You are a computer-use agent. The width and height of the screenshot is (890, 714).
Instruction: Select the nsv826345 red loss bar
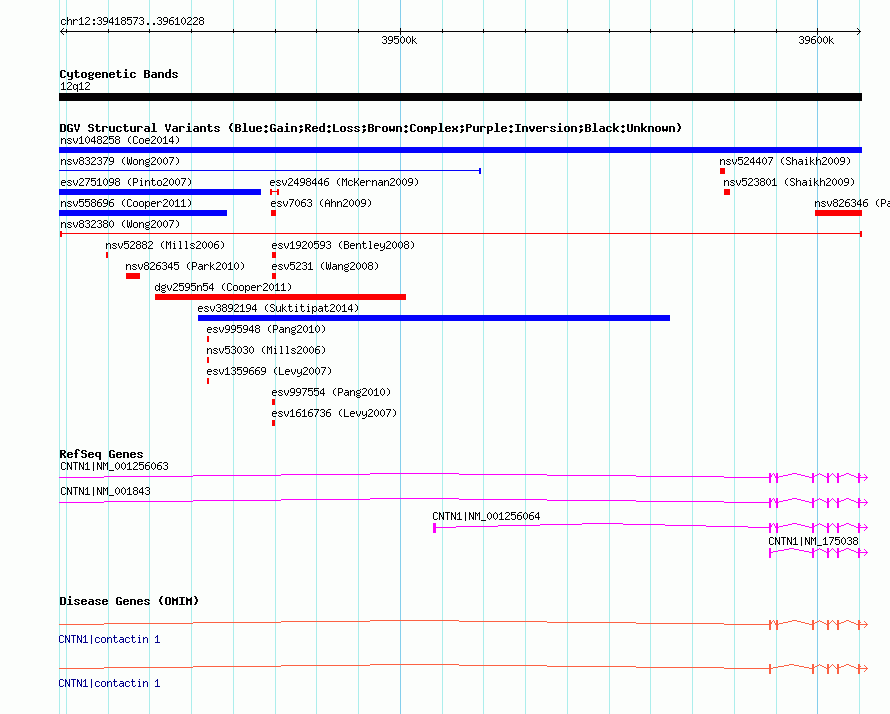coord(133,276)
